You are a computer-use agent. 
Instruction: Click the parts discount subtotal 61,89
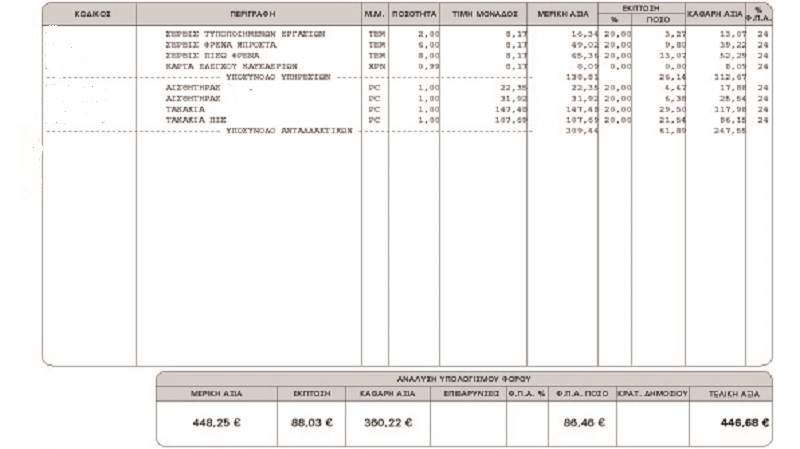(672, 131)
